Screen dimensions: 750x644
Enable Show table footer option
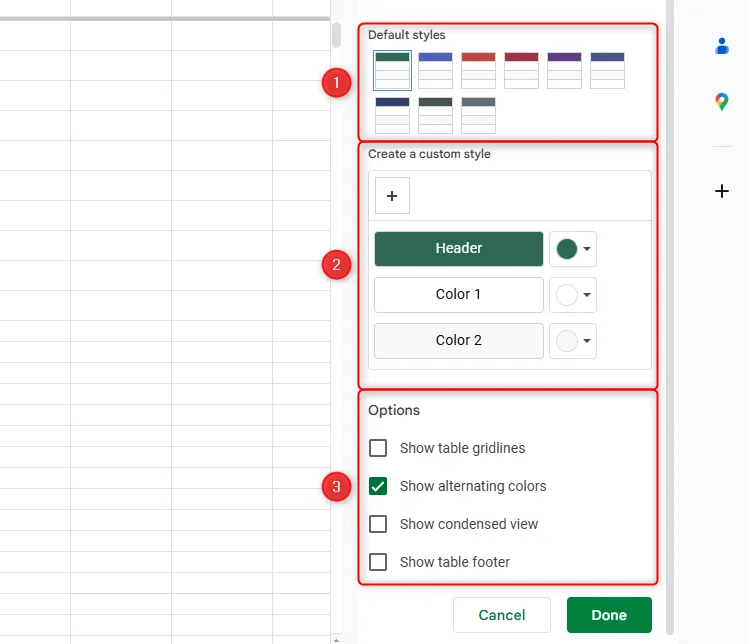coord(378,562)
